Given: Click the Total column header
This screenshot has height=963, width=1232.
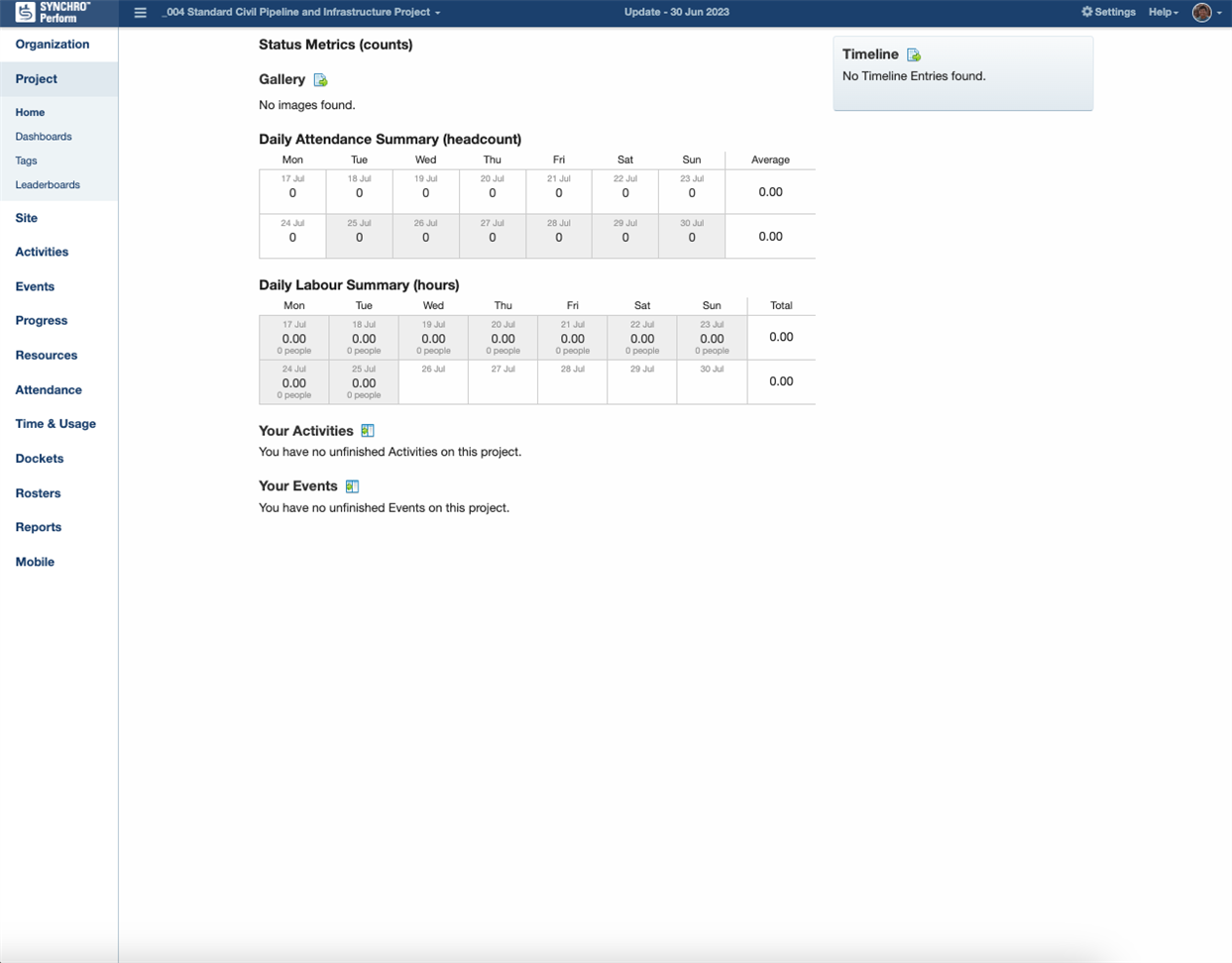Looking at the screenshot, I should [781, 305].
